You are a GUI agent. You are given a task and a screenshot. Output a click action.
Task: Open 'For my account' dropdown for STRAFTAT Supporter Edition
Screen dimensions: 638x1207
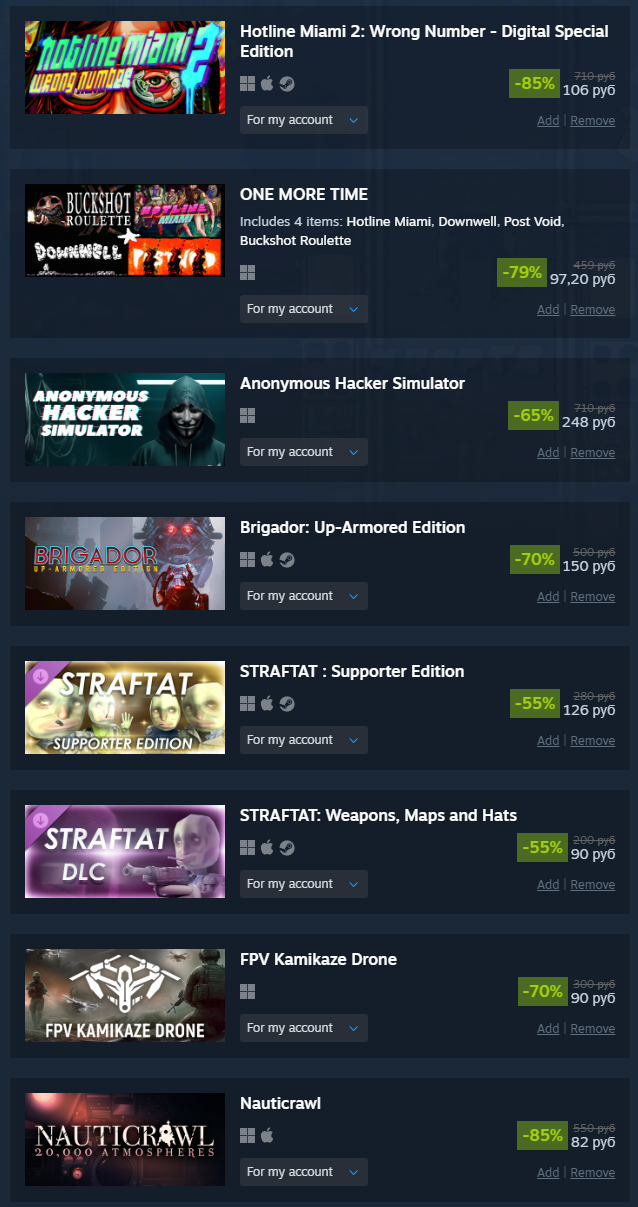pyautogui.click(x=304, y=740)
